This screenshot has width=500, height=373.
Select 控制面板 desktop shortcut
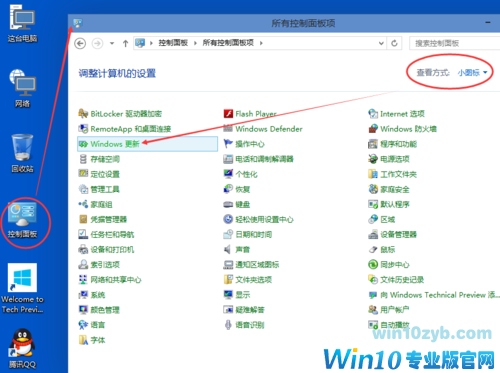click(22, 220)
